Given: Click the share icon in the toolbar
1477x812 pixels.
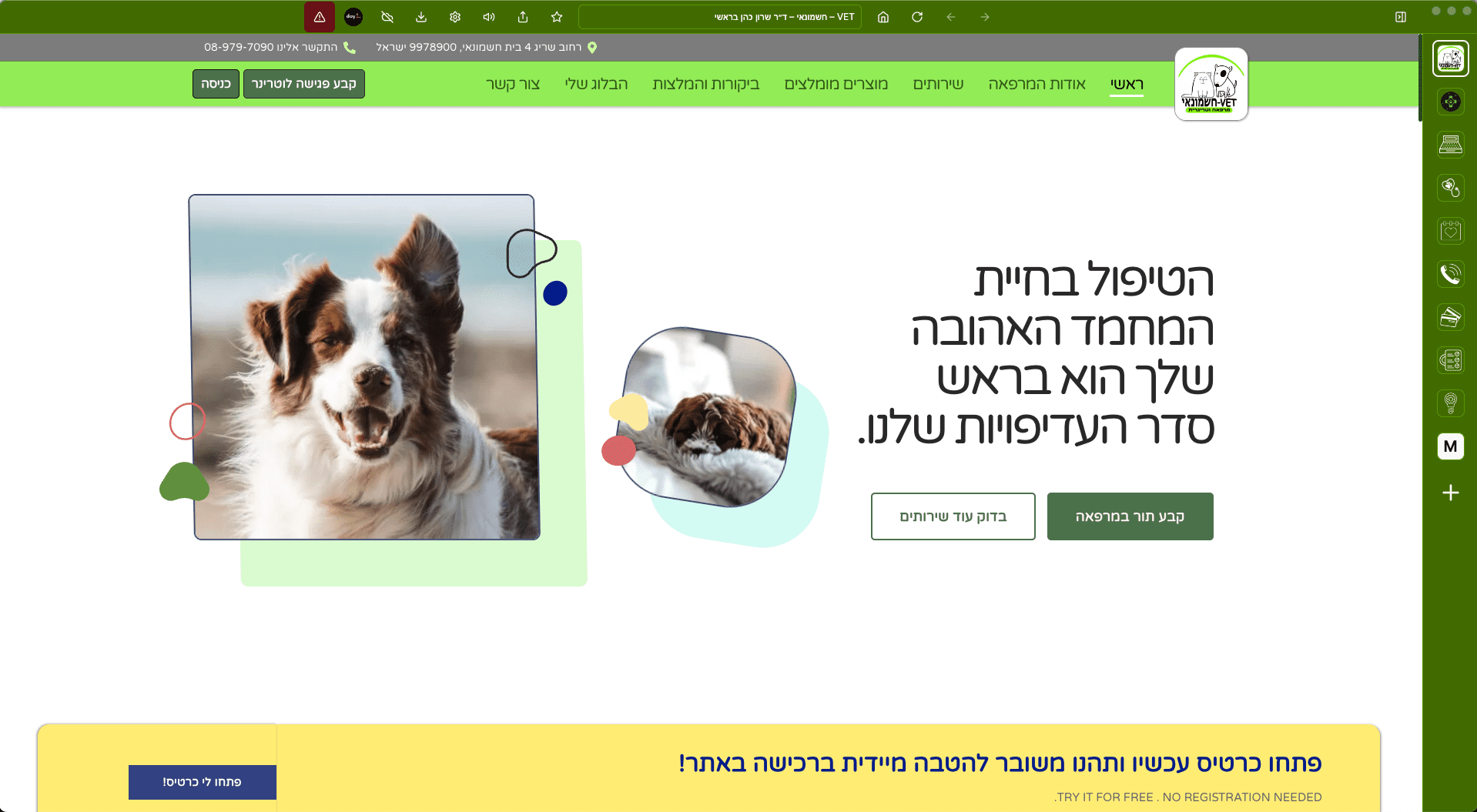Looking at the screenshot, I should (523, 17).
